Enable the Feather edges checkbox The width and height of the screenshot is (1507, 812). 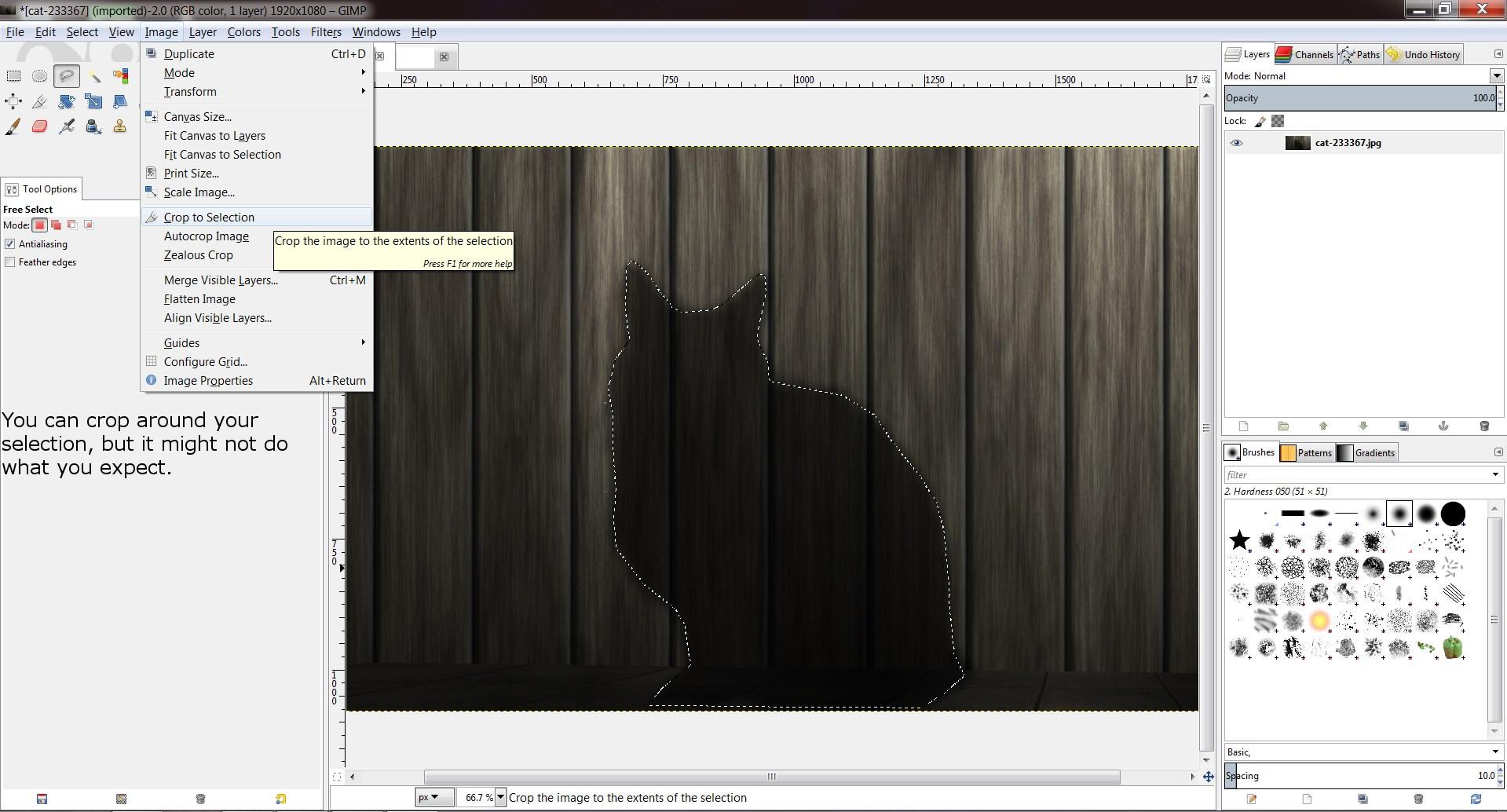(10, 262)
